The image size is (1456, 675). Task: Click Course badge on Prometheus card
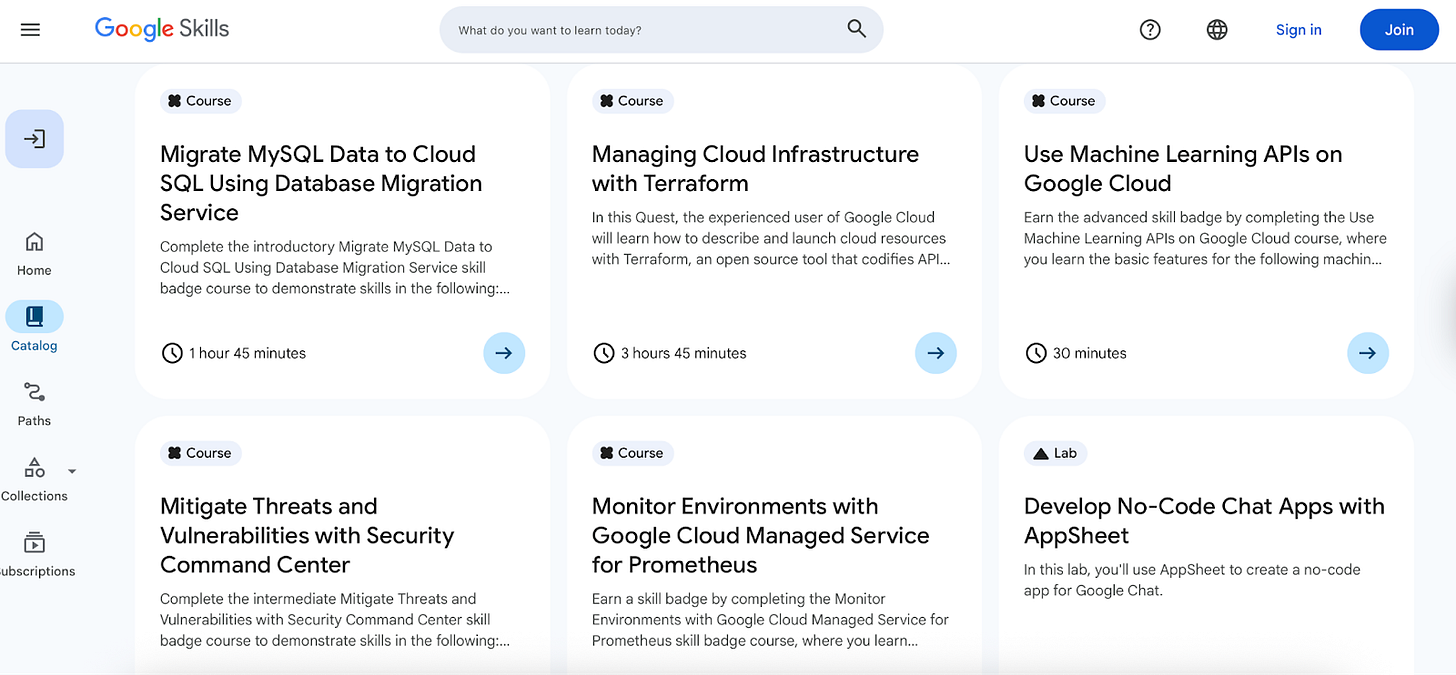point(632,453)
